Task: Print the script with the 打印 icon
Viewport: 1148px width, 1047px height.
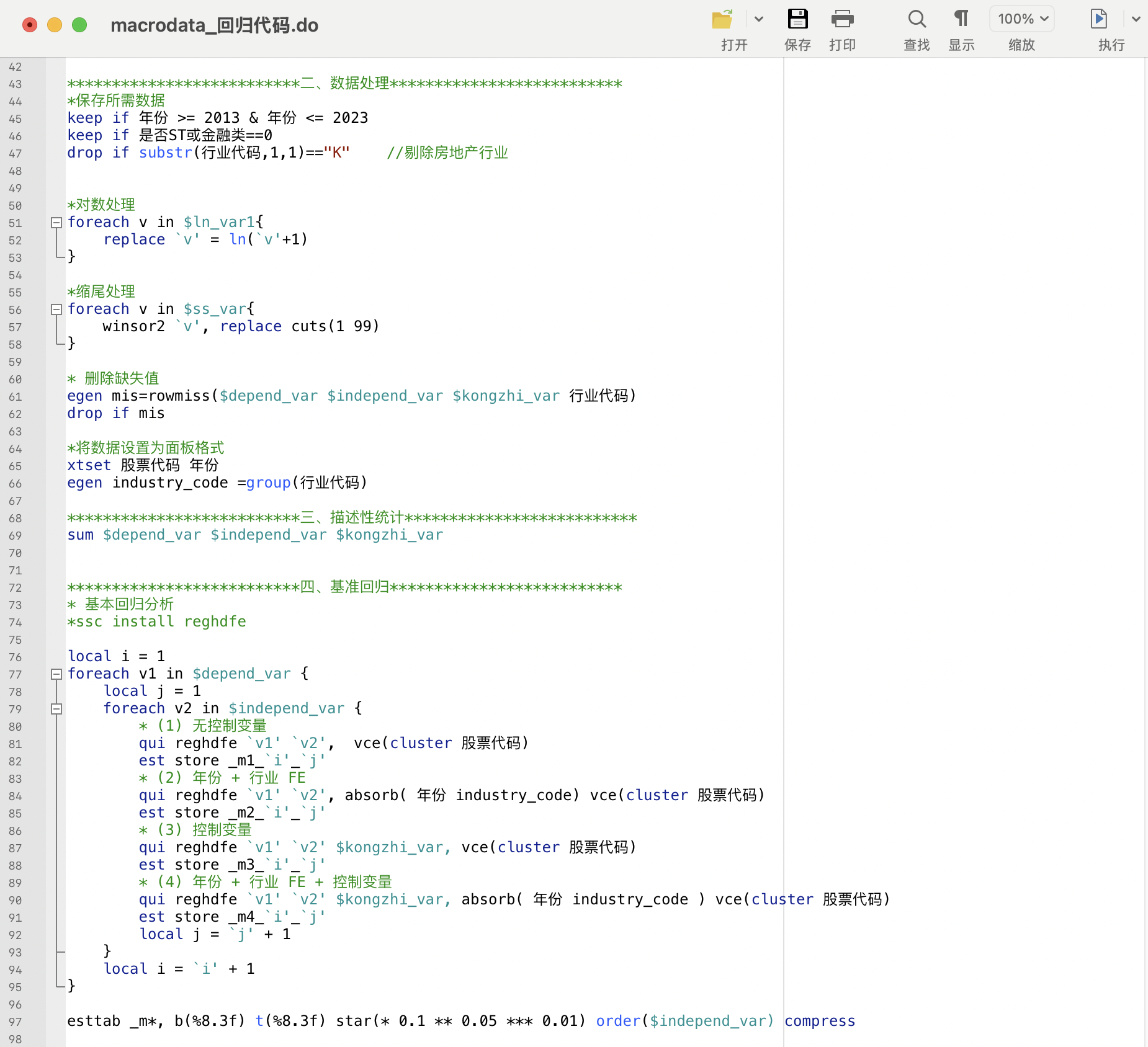Action: (x=843, y=20)
